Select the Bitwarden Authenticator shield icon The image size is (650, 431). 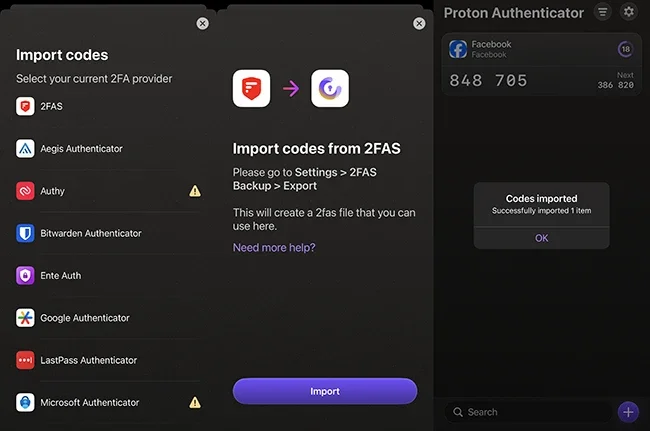25,233
